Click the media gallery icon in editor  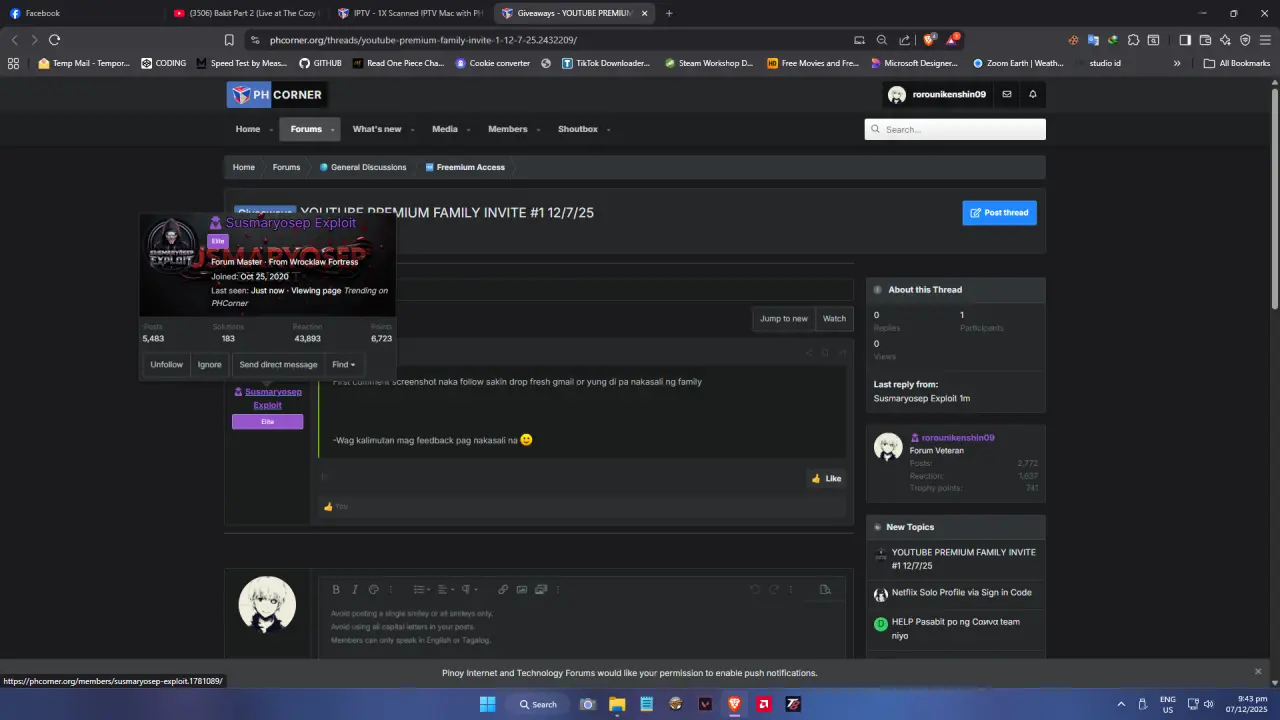541,590
